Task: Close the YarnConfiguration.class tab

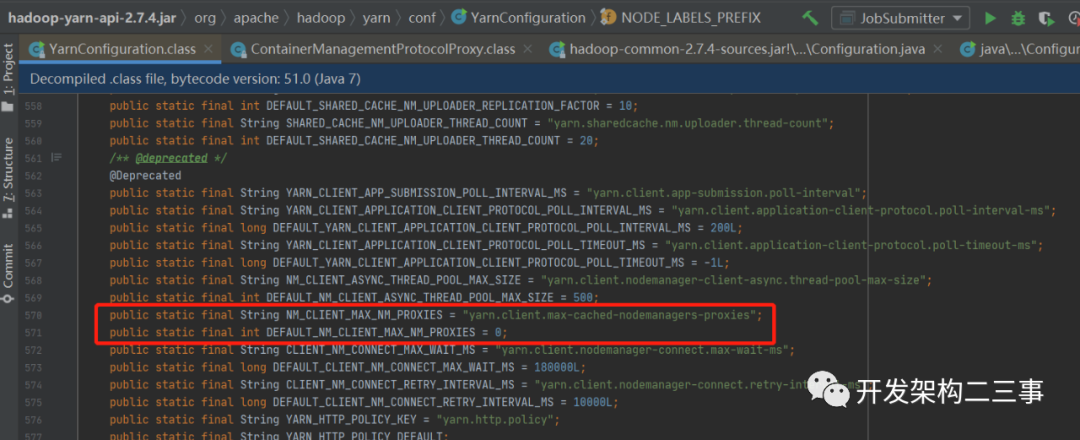Action: (209, 50)
